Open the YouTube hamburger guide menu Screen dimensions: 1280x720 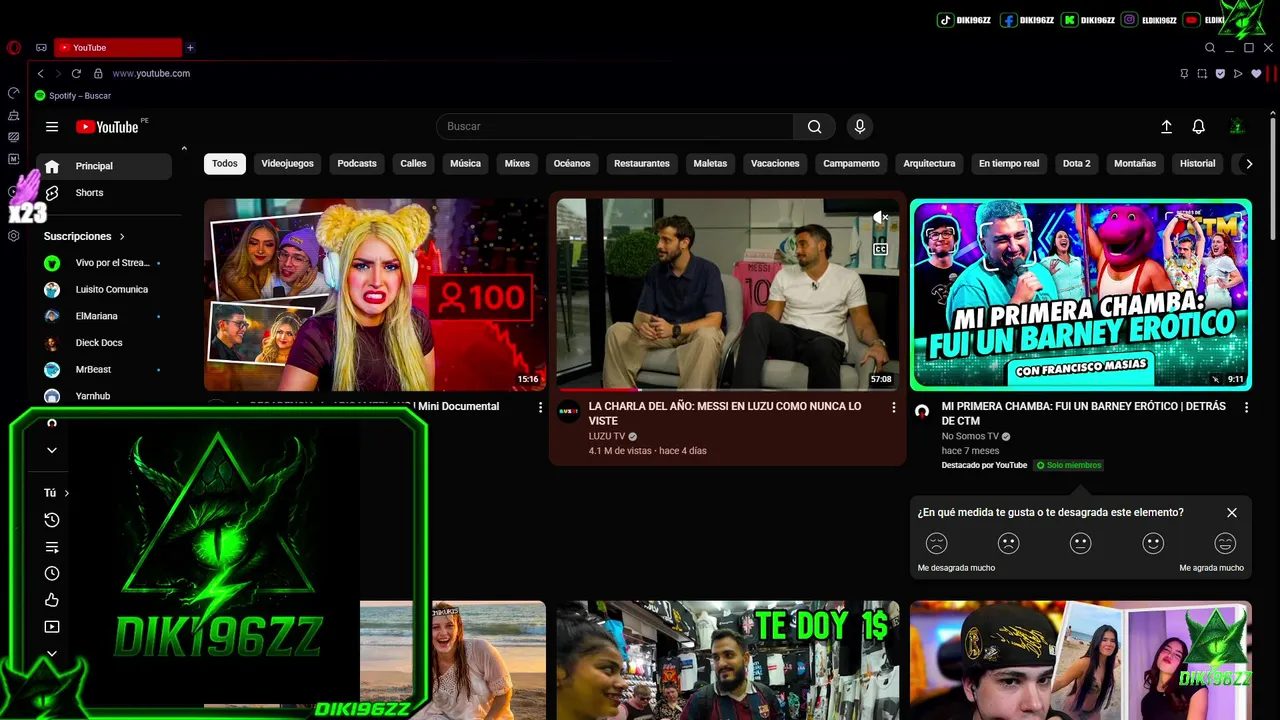(x=52, y=127)
